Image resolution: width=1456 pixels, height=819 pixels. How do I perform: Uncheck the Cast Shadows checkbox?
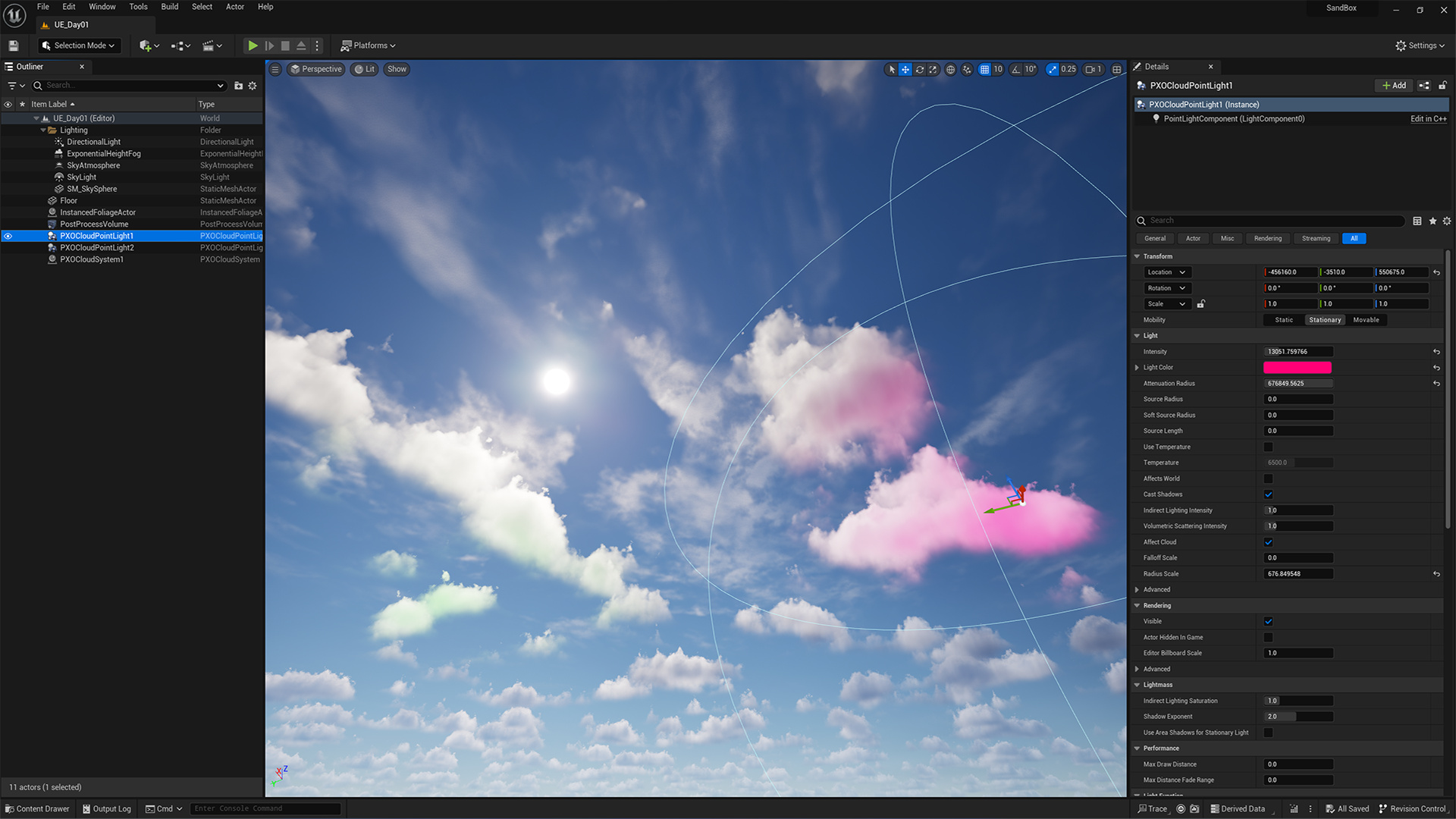pyautogui.click(x=1268, y=494)
